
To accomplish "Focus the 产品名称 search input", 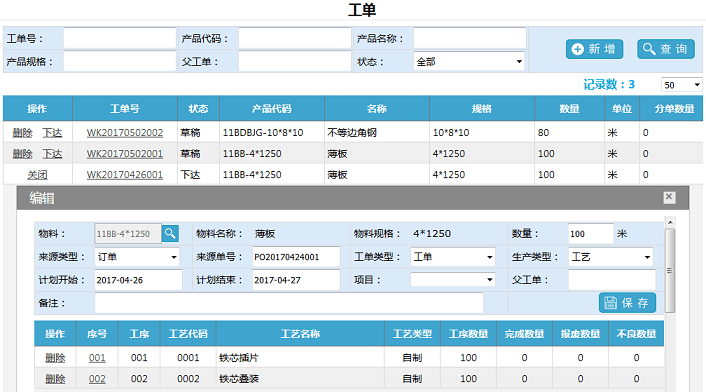I will (470, 38).
